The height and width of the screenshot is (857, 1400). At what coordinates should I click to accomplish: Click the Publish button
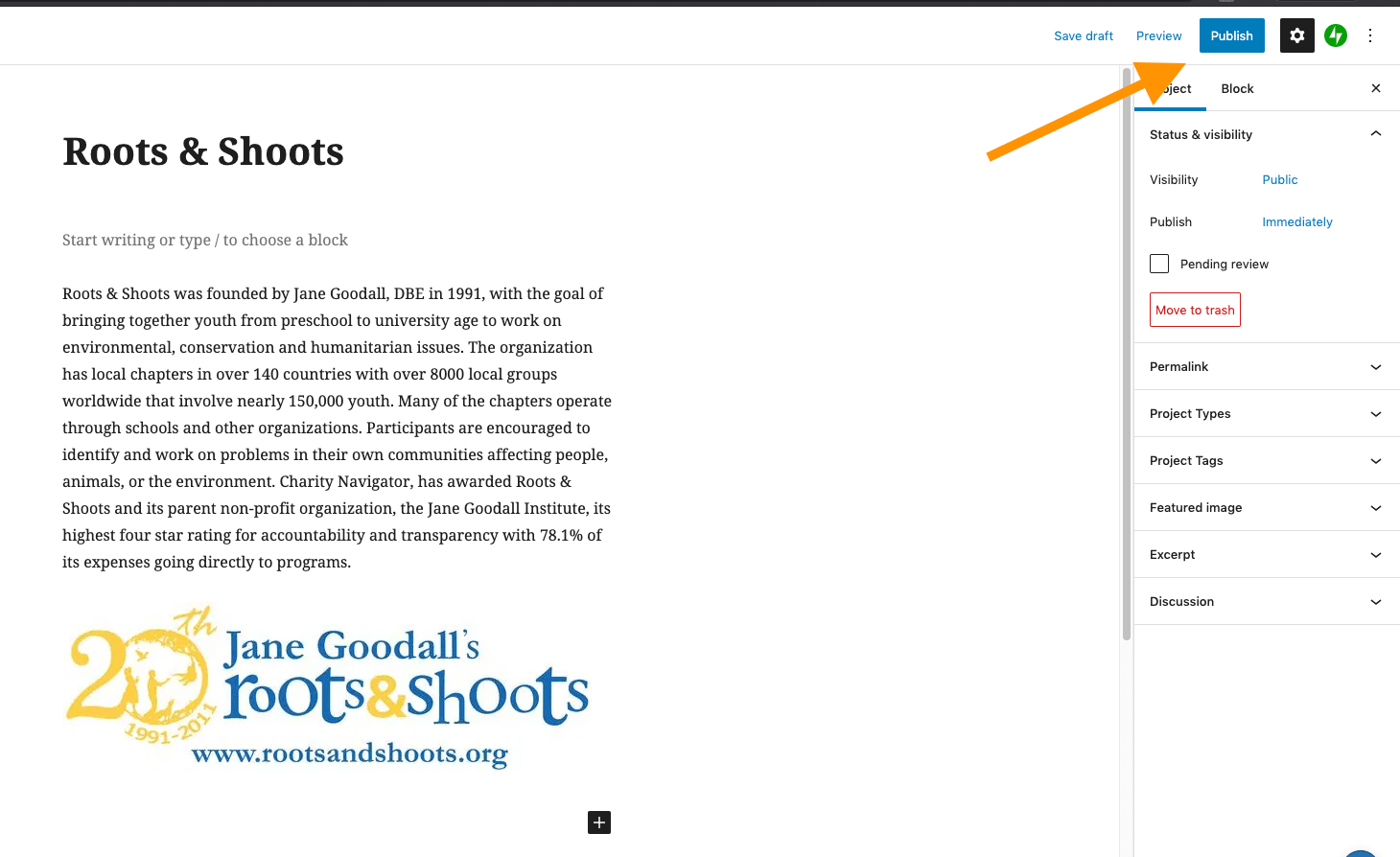[1231, 35]
